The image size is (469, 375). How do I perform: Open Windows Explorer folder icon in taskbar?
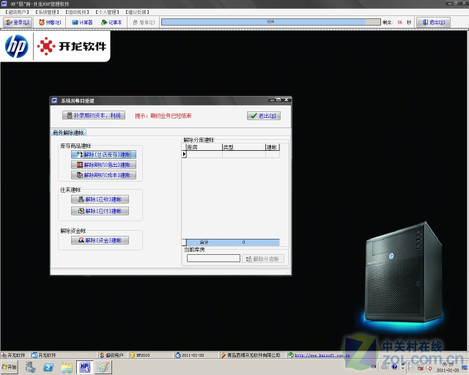coord(67,367)
